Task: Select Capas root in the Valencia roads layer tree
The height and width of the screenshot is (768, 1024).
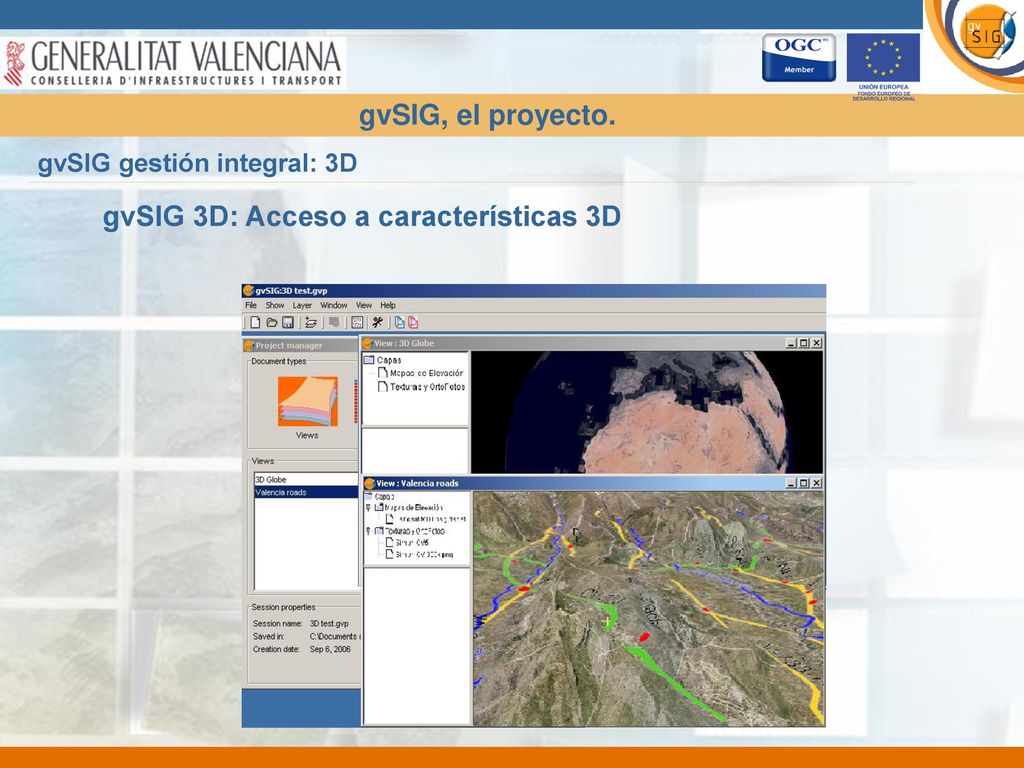Action: [x=384, y=496]
